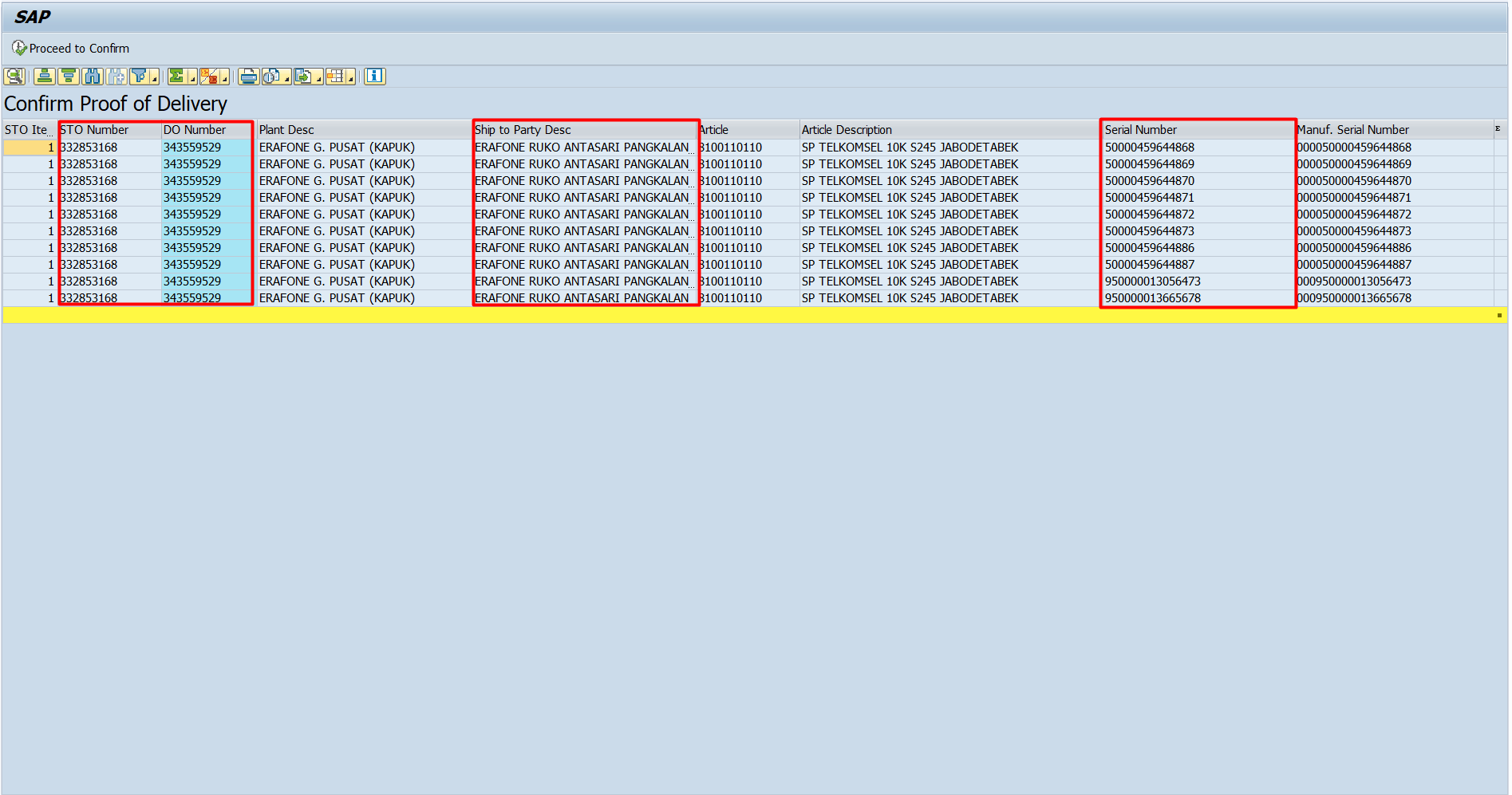Click the Proceed to Confirm button
Viewport: 1512px width, 795px height.
[70, 49]
